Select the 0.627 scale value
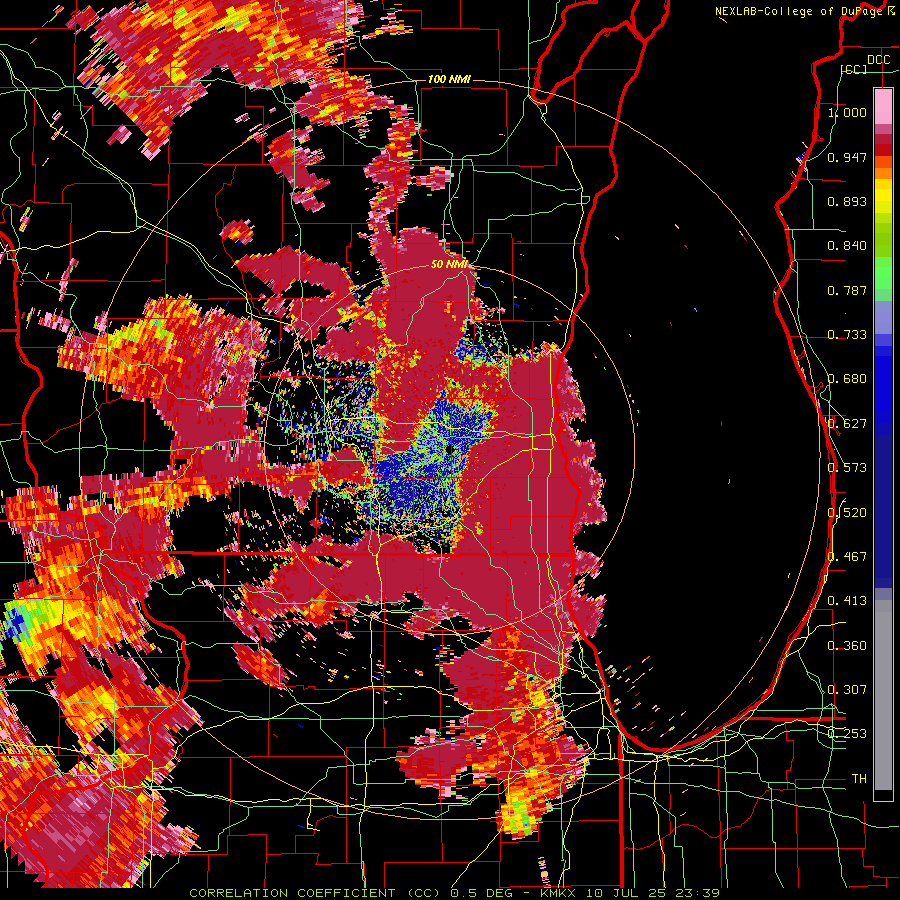900x900 pixels. pyautogui.click(x=847, y=424)
